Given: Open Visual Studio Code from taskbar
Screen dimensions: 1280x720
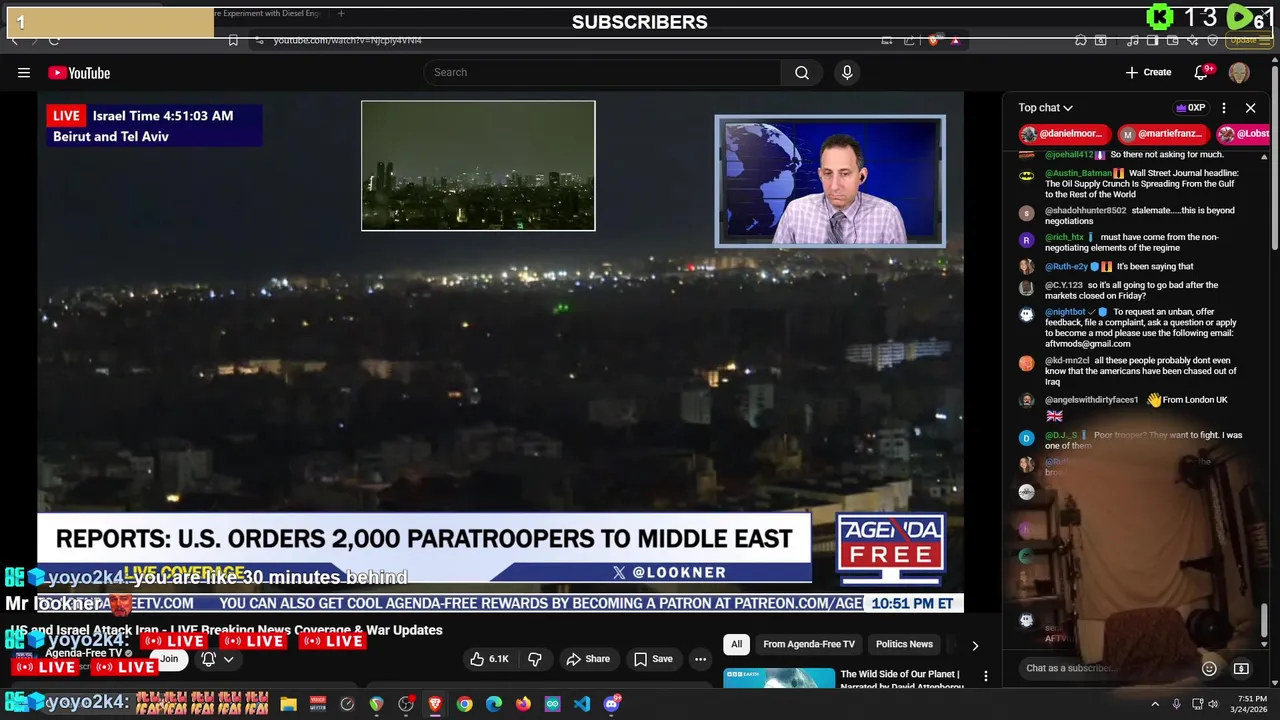Looking at the screenshot, I should click(x=582, y=704).
